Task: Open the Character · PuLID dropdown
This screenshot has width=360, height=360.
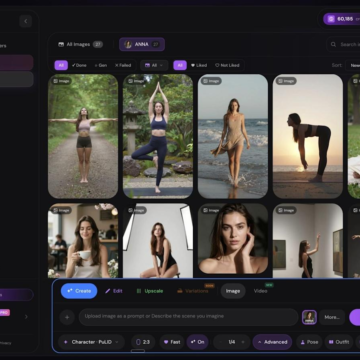Action: click(x=91, y=342)
